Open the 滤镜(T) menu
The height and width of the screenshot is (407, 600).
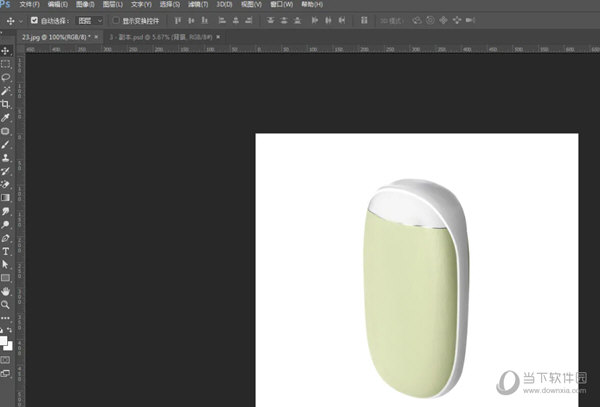(198, 5)
